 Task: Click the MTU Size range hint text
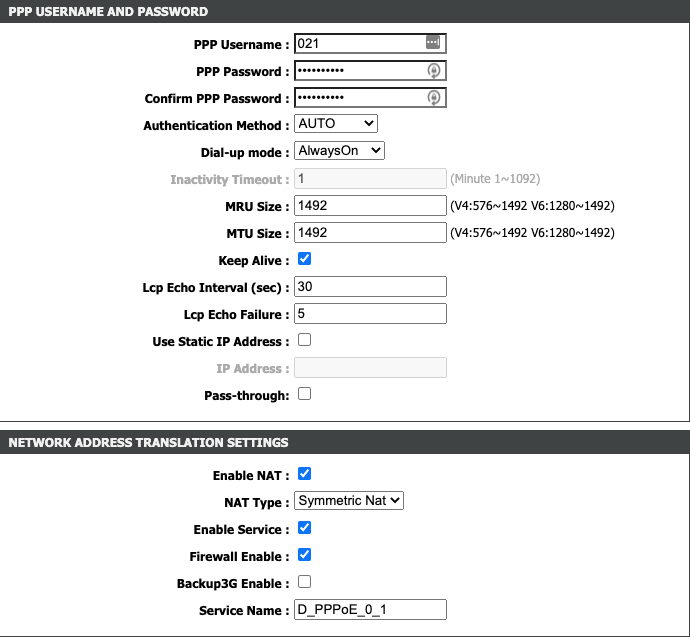532,233
